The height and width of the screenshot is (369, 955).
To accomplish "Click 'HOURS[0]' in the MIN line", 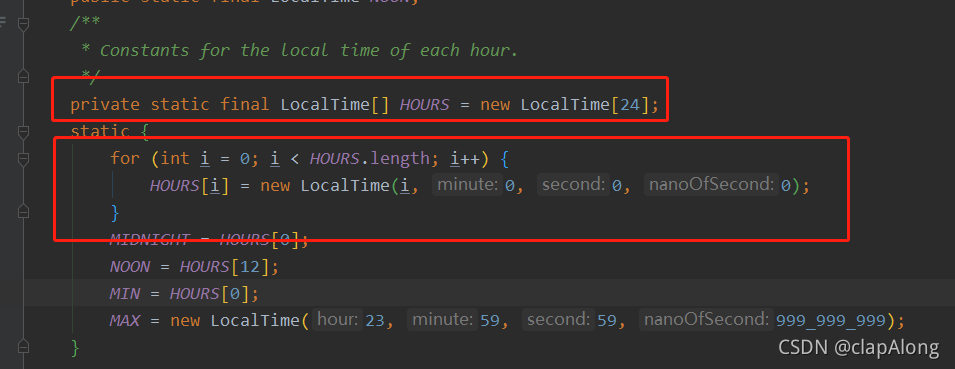I will pyautogui.click(x=210, y=293).
